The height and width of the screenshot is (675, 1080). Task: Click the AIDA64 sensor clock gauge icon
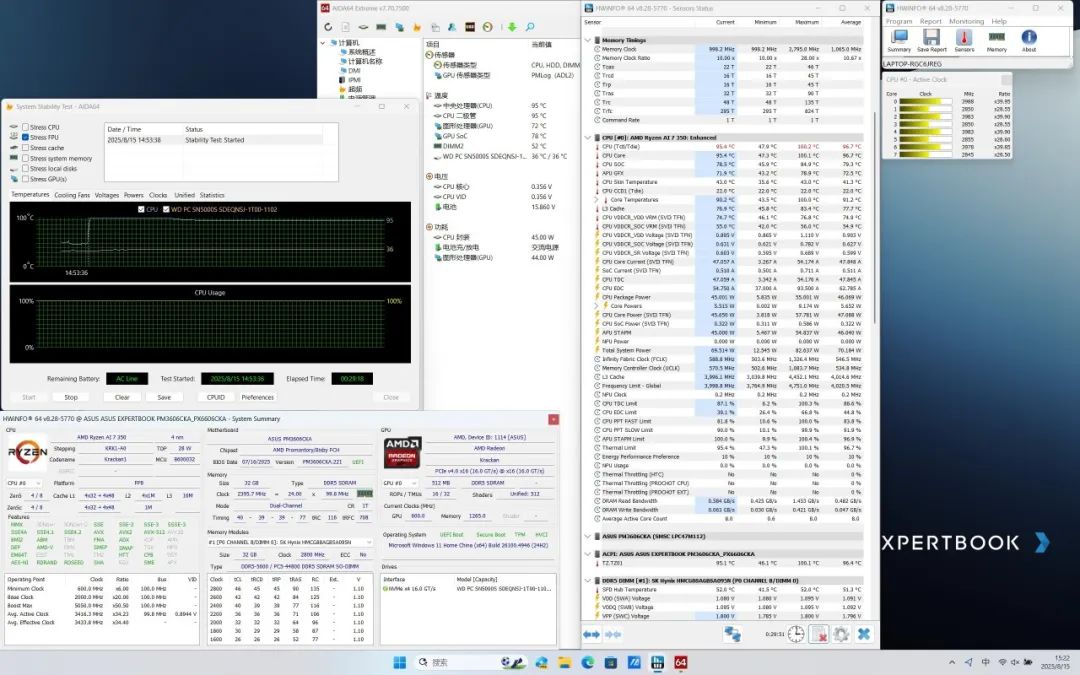[488, 27]
